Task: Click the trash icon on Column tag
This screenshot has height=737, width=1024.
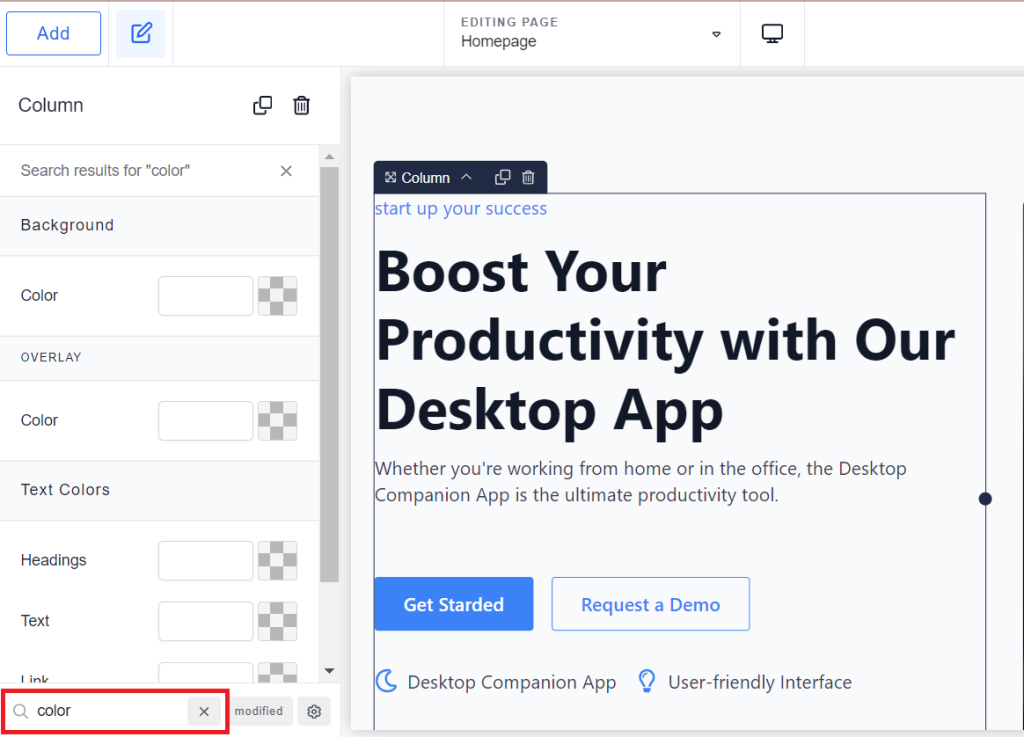Action: click(x=528, y=178)
